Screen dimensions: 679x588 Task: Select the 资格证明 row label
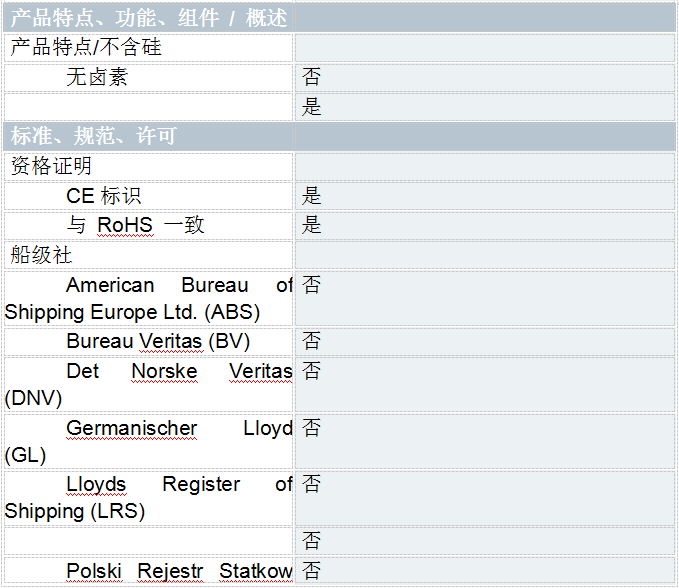tap(51, 166)
